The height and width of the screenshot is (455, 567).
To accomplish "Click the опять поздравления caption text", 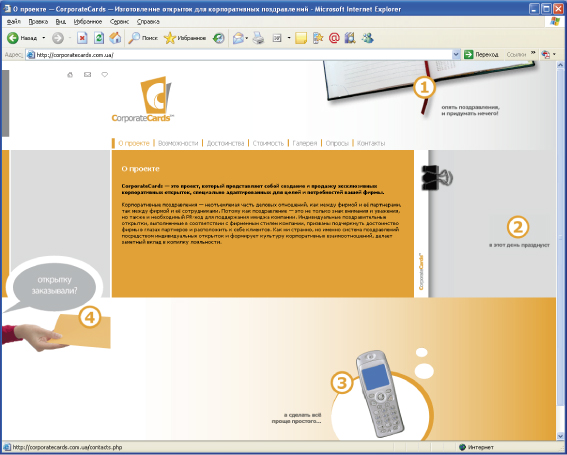I will [470, 110].
